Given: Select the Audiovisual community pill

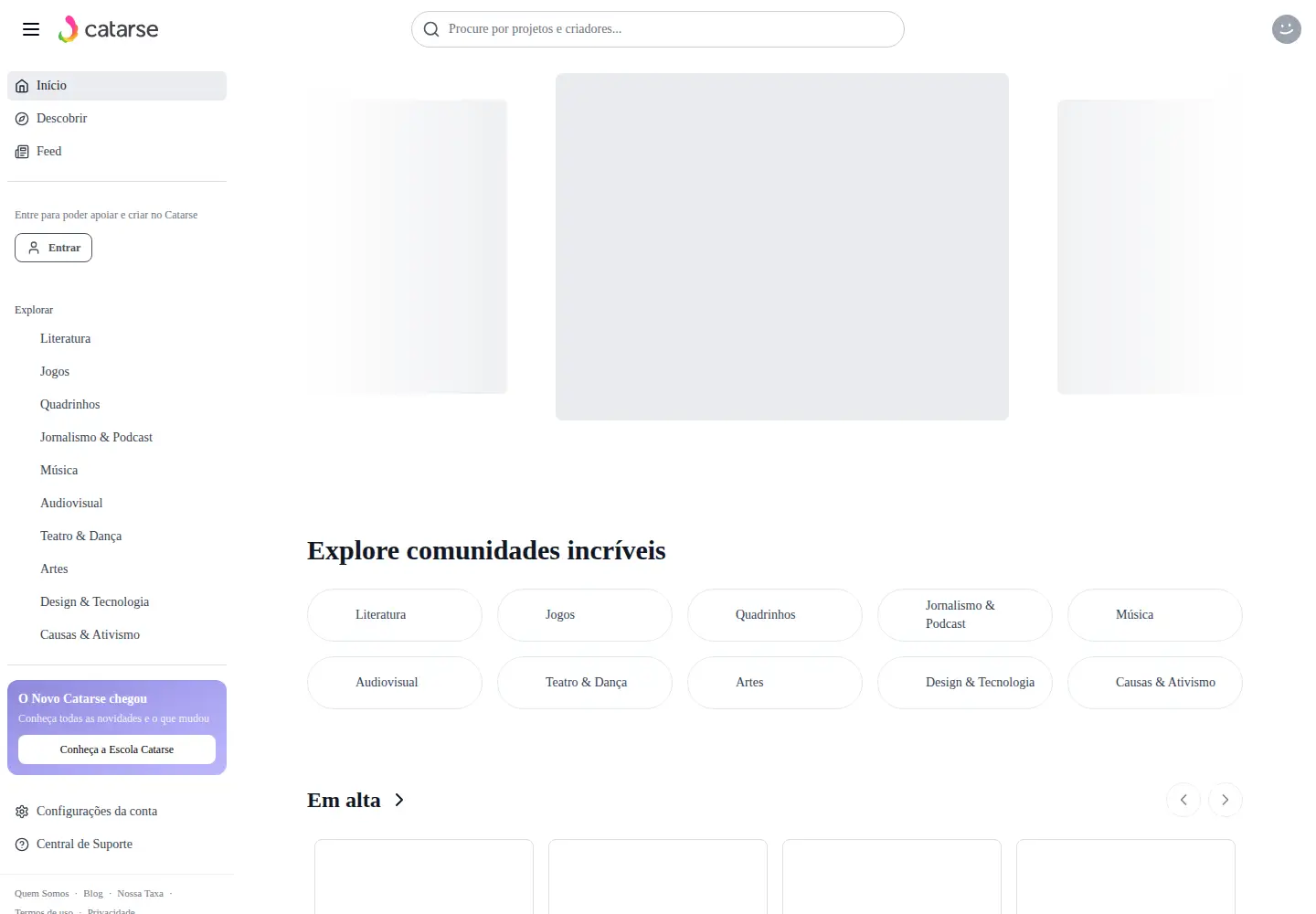Looking at the screenshot, I should pos(395,683).
